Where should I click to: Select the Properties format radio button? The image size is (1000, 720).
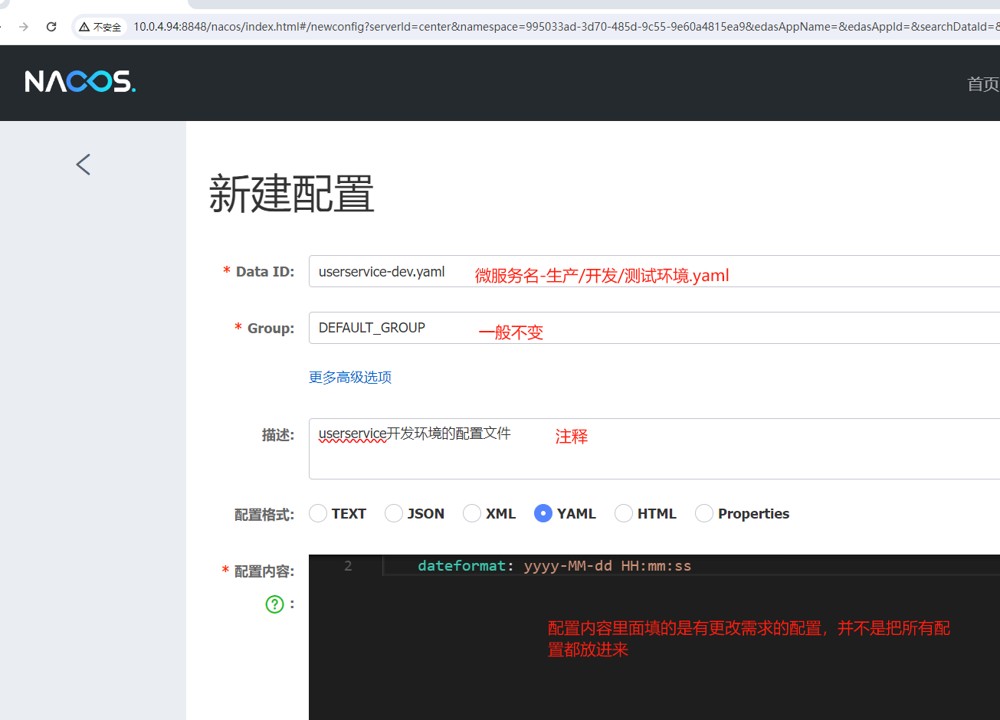tap(704, 513)
